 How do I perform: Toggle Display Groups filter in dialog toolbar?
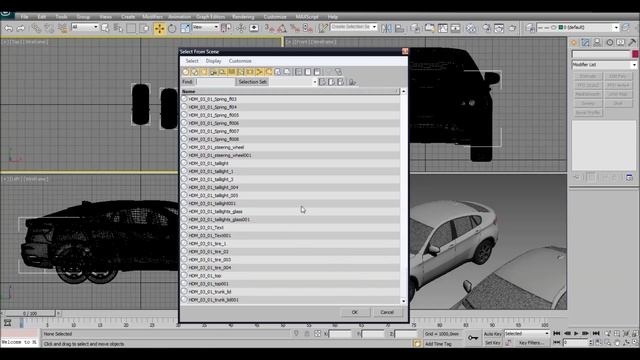241,72
